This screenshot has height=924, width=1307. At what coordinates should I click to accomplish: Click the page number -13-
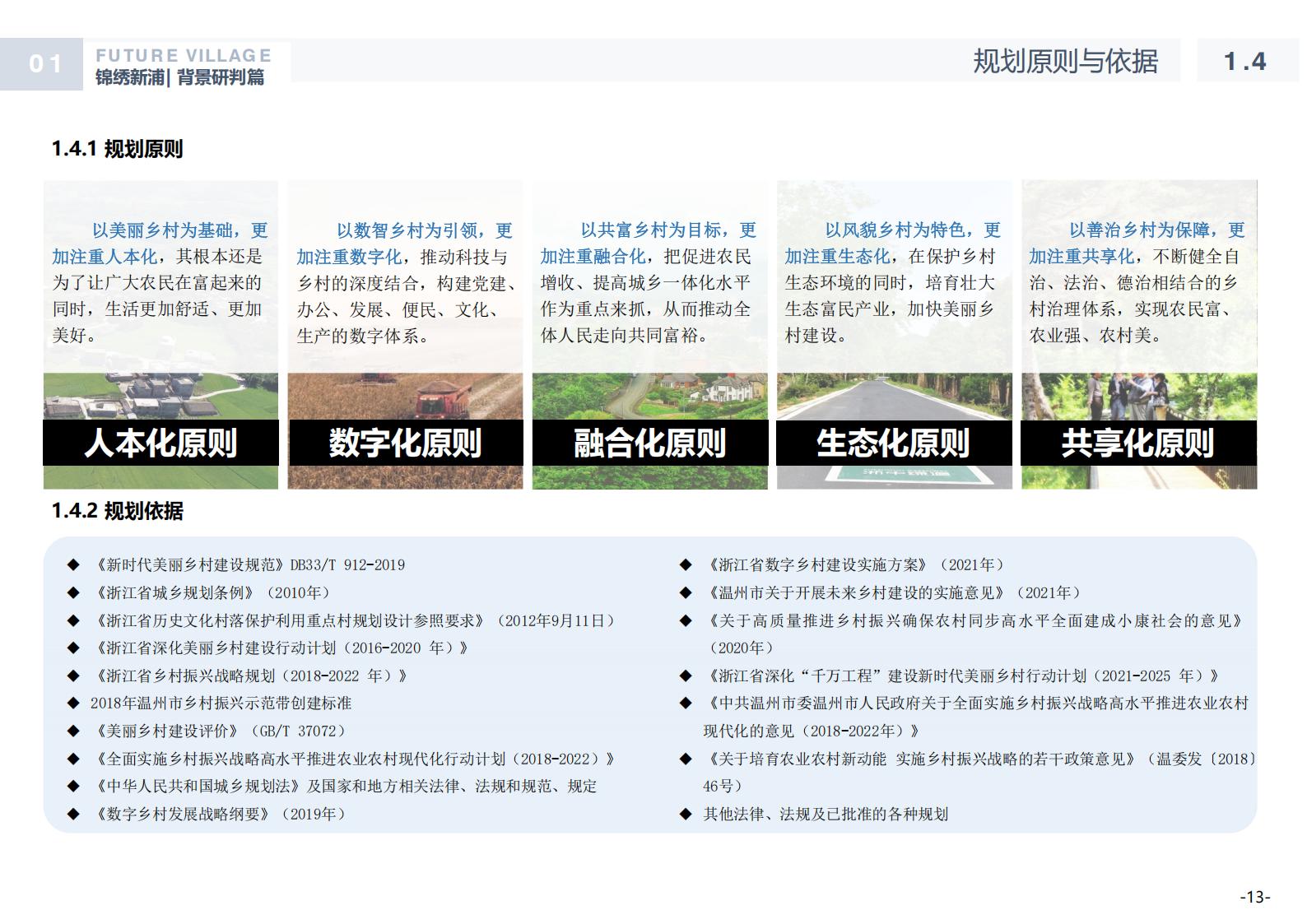coord(1255,897)
